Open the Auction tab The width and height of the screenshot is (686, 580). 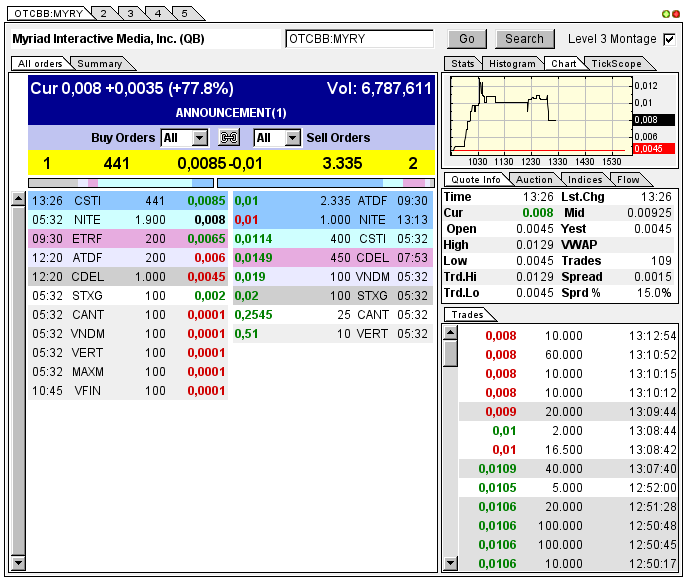pyautogui.click(x=534, y=179)
